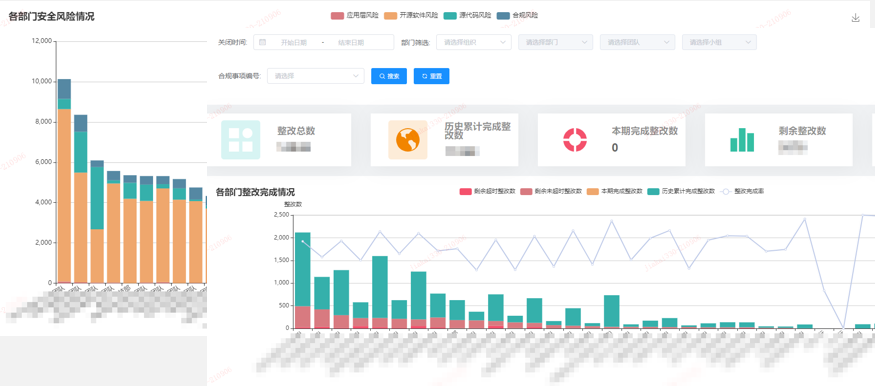This screenshot has width=875, height=386.
Task: Click the 重置 reset button
Action: 431,76
